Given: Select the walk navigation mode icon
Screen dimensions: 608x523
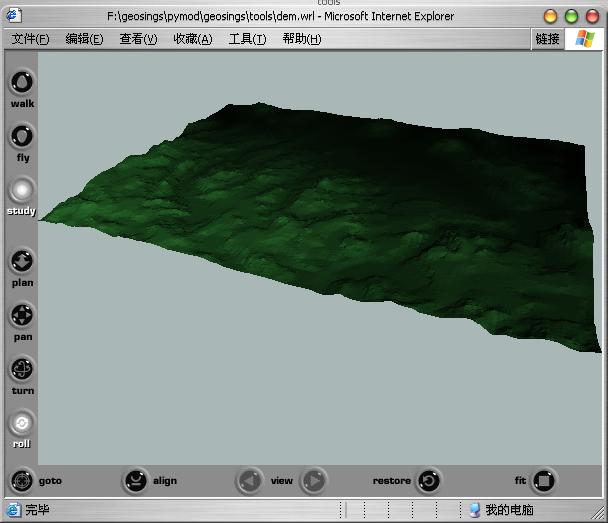Looking at the screenshot, I should [22, 82].
